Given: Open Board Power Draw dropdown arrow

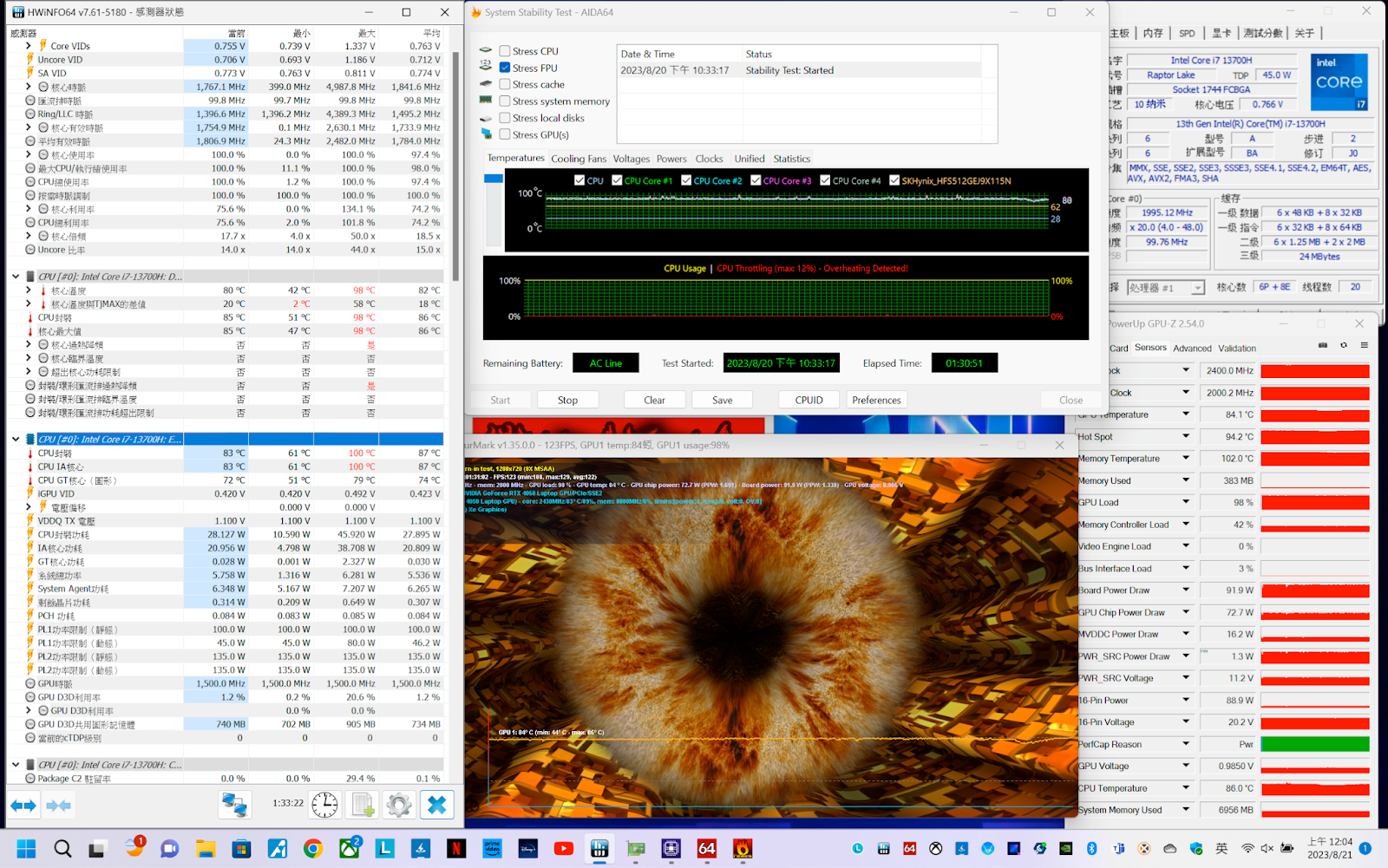Looking at the screenshot, I should pos(1186,590).
